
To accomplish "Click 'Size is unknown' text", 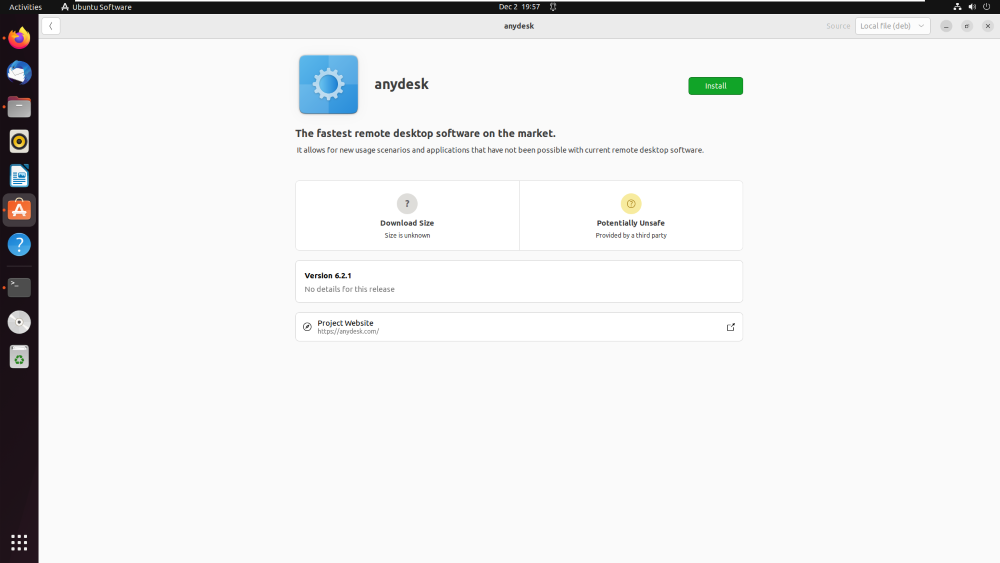I will [x=407, y=235].
